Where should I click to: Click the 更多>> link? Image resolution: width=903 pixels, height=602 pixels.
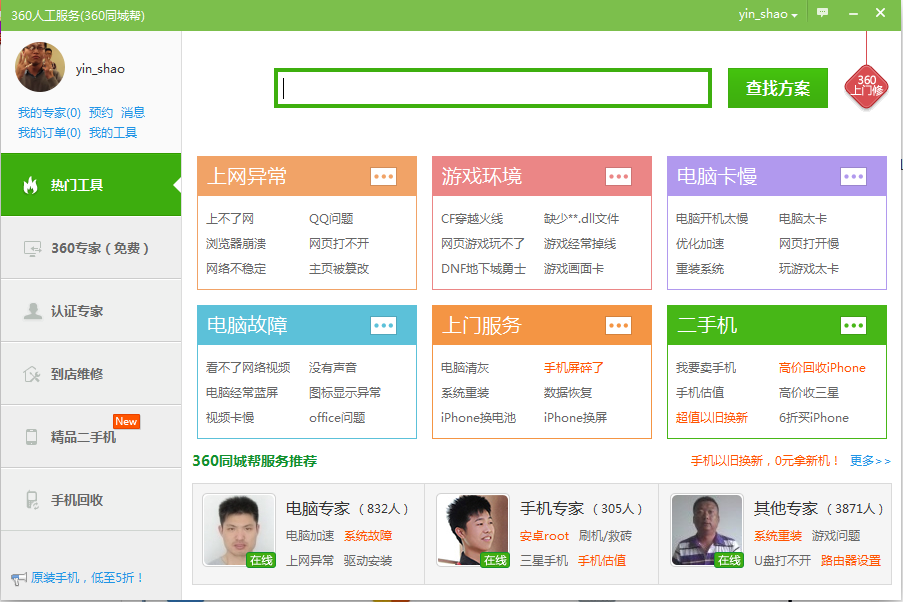tap(870, 461)
